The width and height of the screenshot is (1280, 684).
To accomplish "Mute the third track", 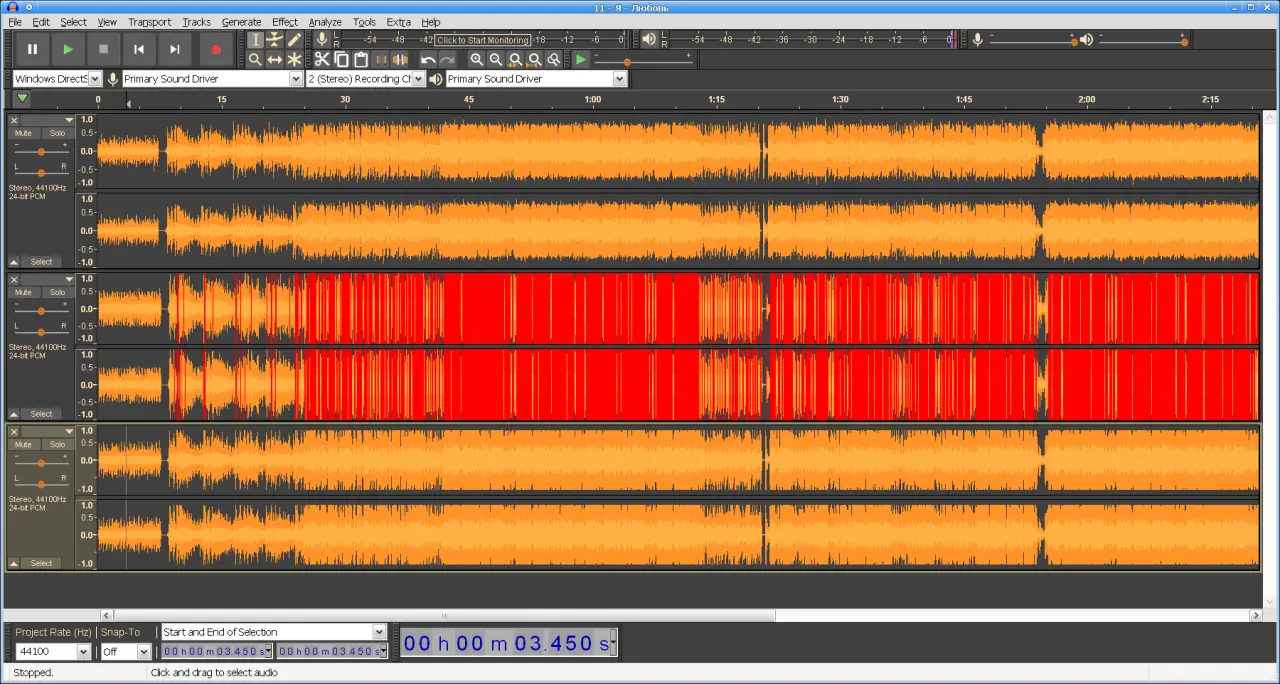I will coord(24,444).
